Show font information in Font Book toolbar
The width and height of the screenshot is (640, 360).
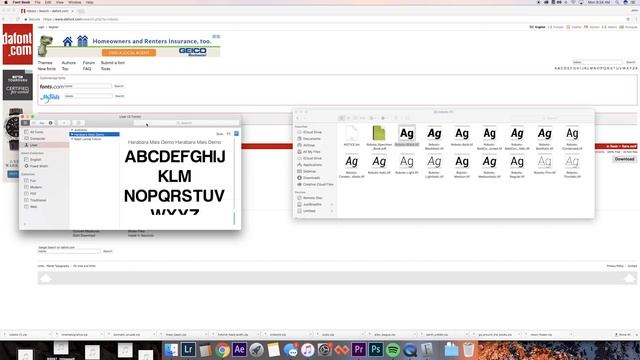51,123
